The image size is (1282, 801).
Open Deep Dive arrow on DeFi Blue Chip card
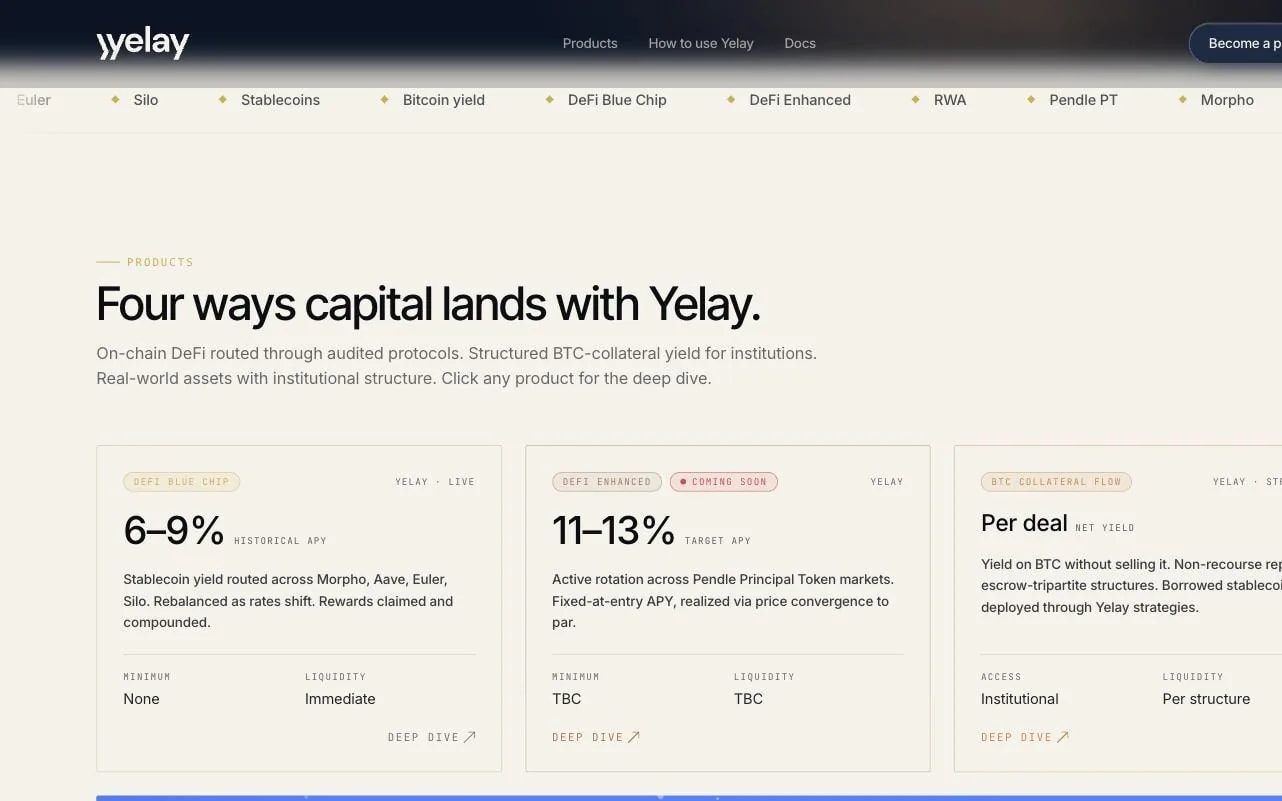(x=432, y=737)
